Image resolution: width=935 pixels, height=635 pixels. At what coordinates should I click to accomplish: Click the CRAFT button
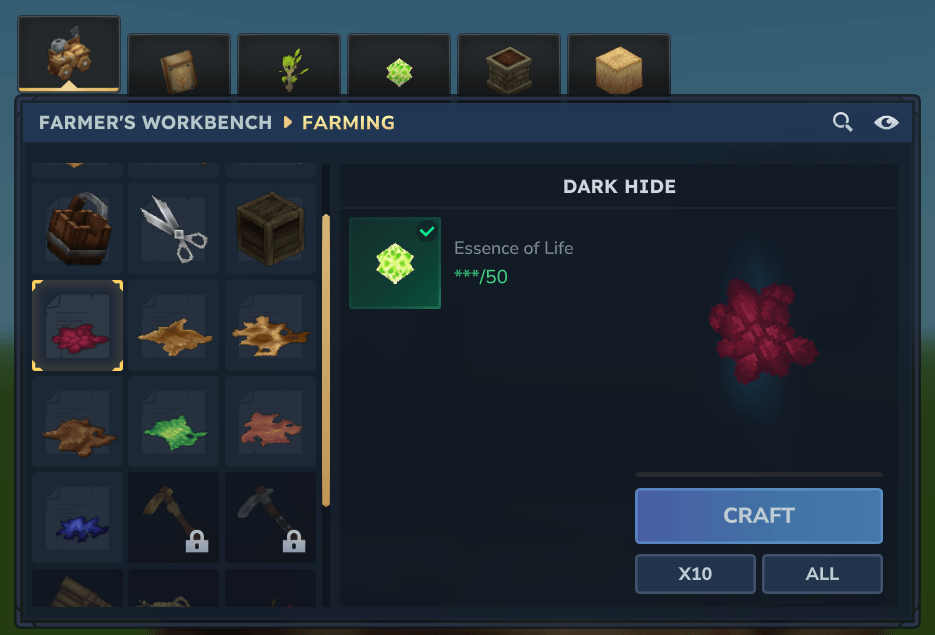[x=758, y=516]
